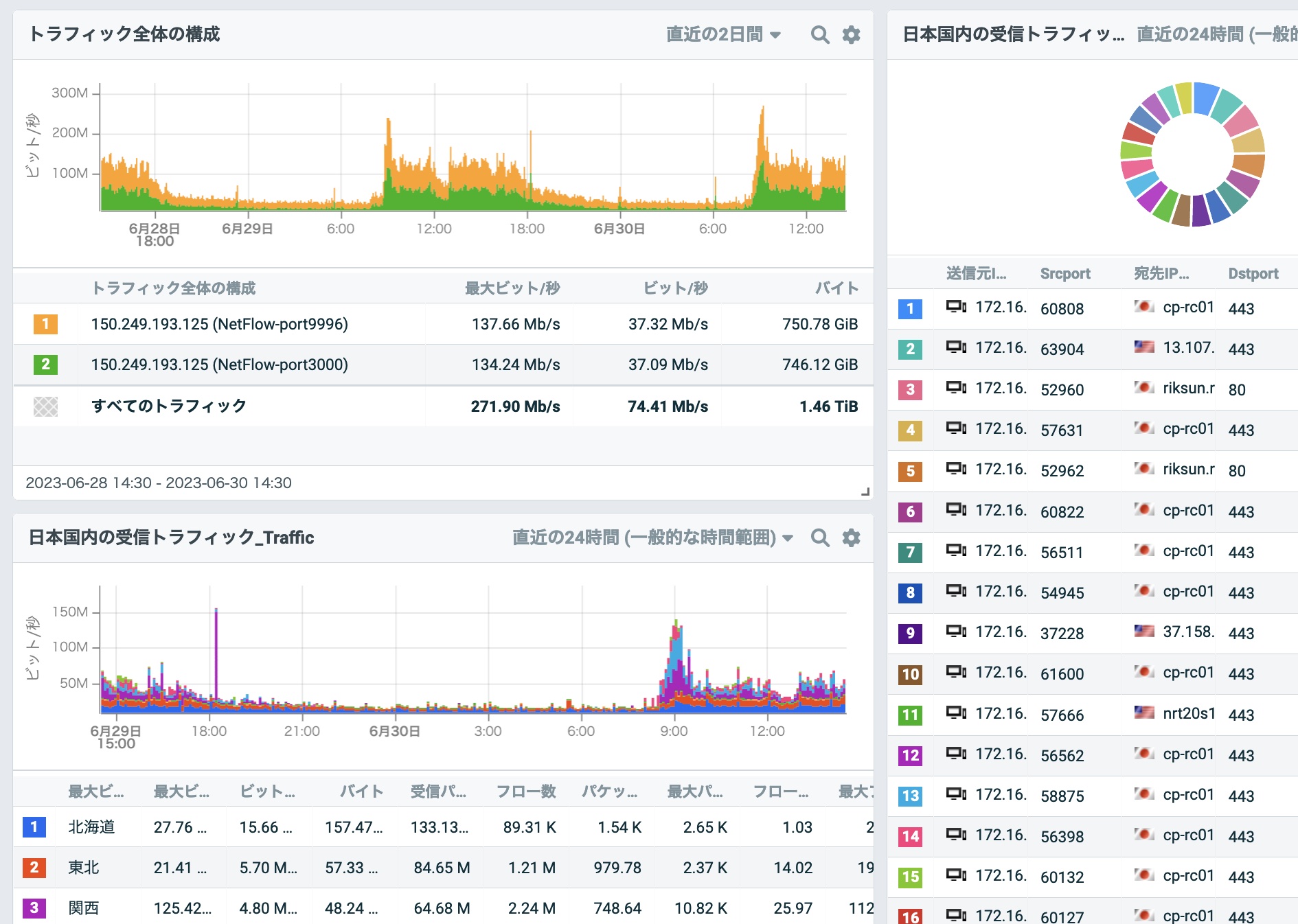The height and width of the screenshot is (924, 1298).
Task: Click the Japan flag icon beside riksun.r in row 3
Action: (x=1143, y=388)
